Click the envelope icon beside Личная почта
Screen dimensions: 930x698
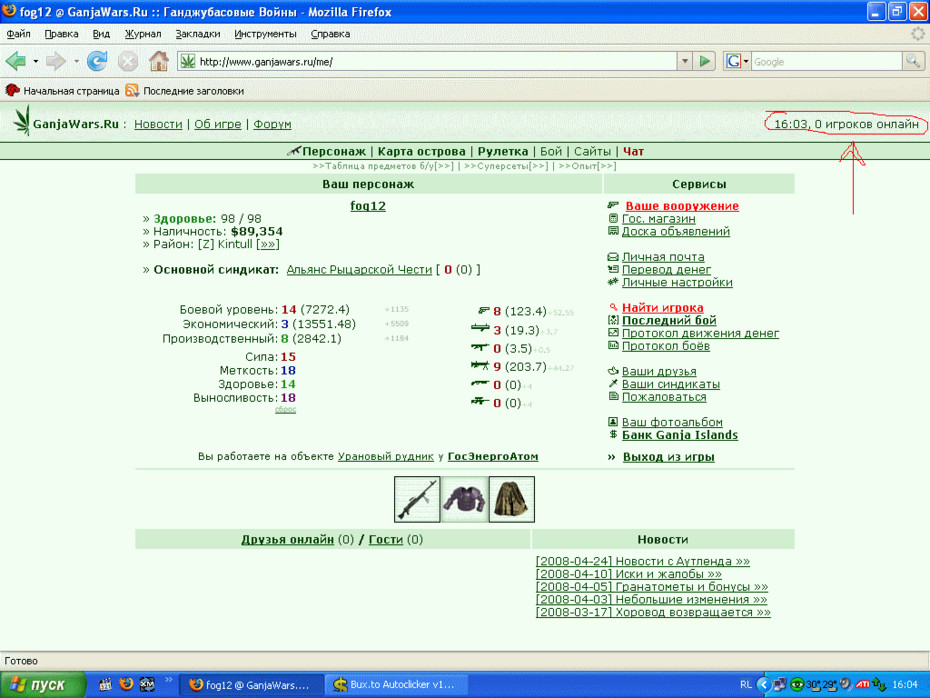613,257
